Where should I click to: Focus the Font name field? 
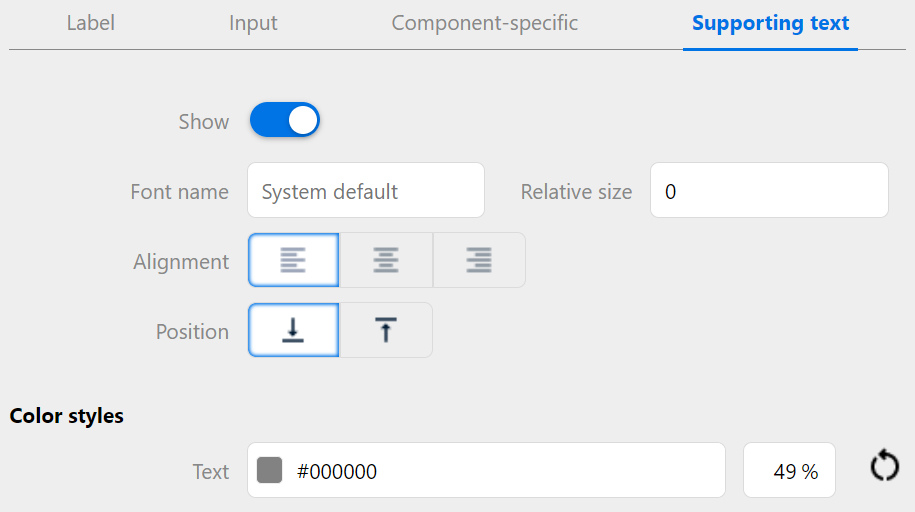(x=365, y=191)
